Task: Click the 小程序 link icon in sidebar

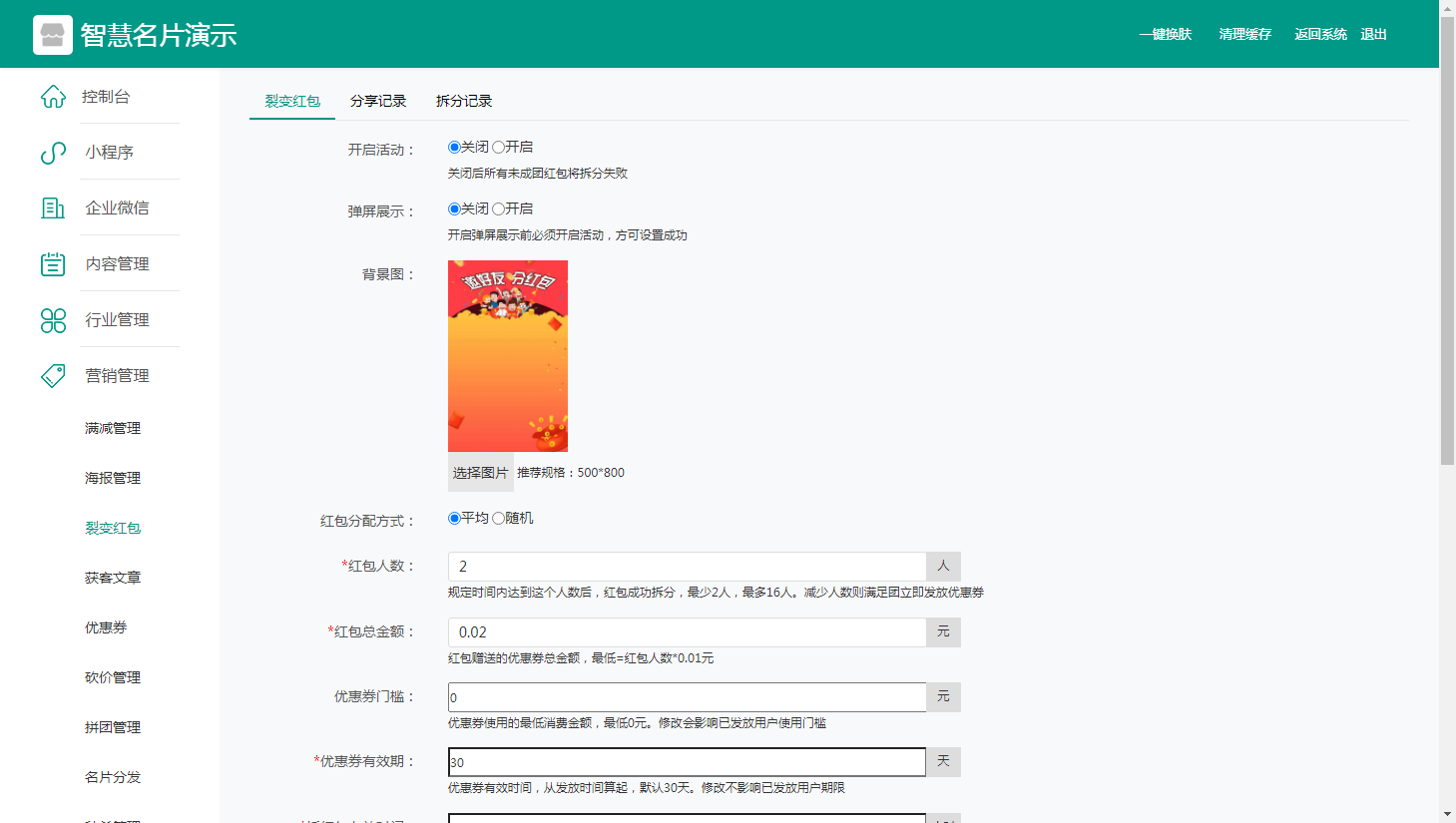Action: [53, 153]
